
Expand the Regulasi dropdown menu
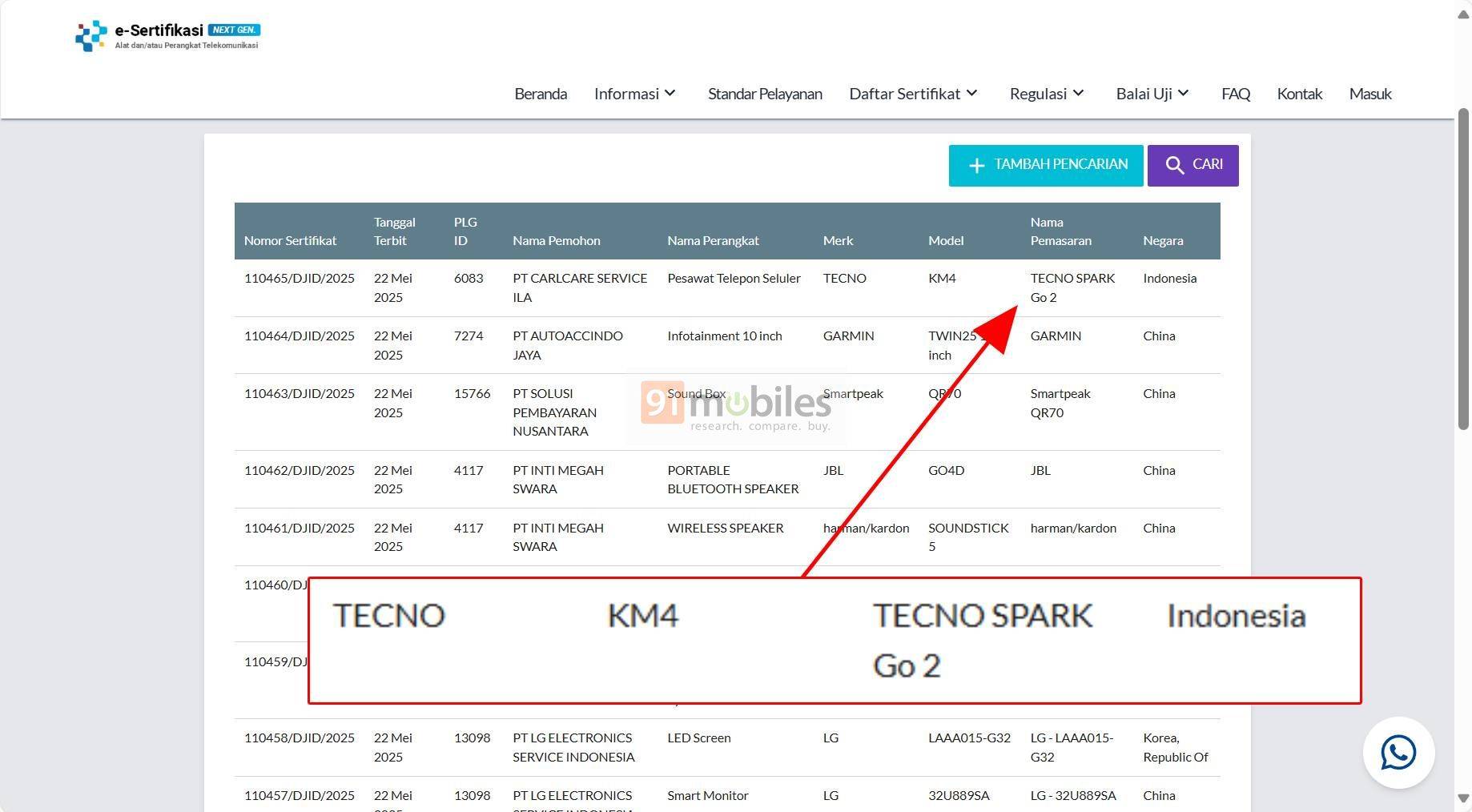pyautogui.click(x=1047, y=94)
